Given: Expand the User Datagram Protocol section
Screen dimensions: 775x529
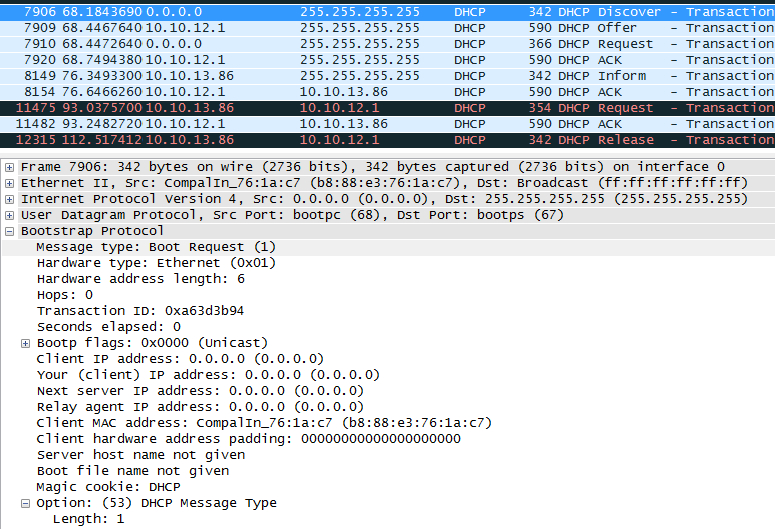Looking at the screenshot, I should [x=10, y=215].
